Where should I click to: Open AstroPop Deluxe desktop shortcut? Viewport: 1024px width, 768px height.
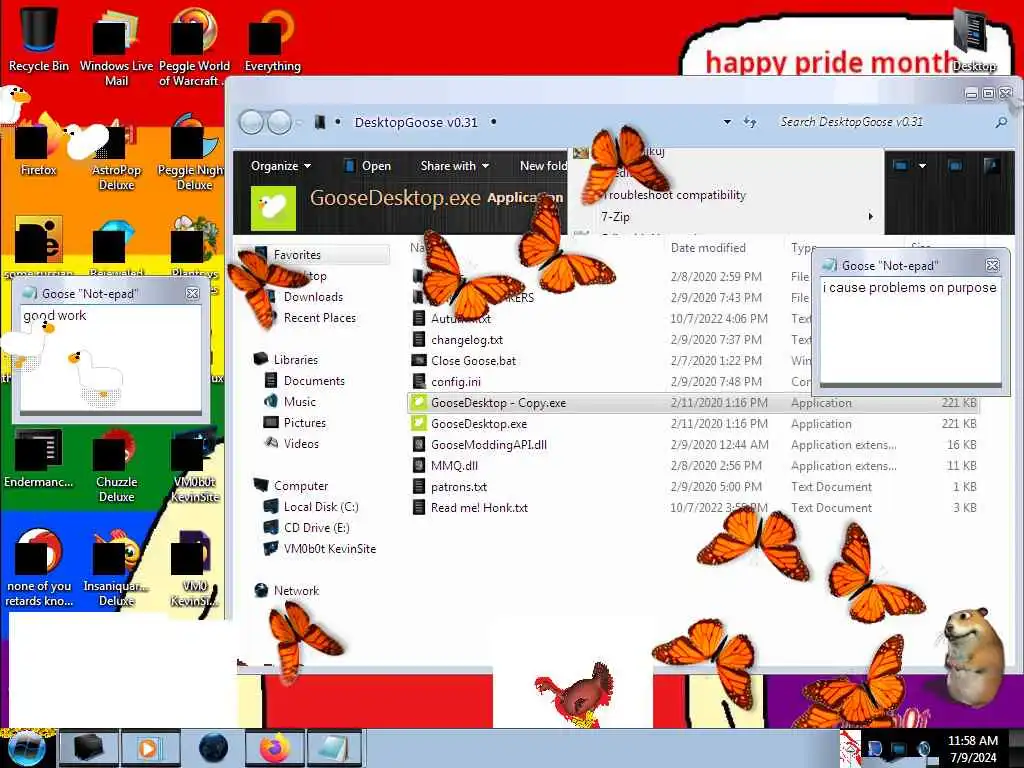point(116,157)
